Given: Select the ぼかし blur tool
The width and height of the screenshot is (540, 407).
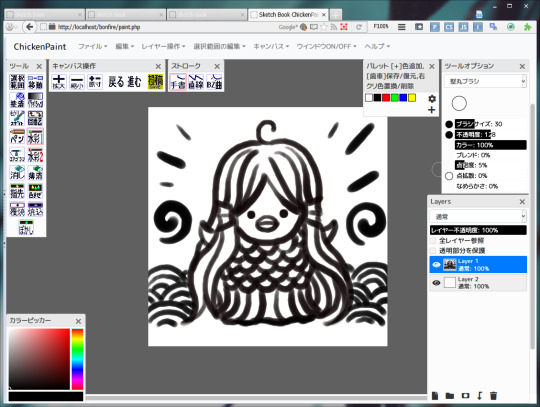Looking at the screenshot, I should click(26, 228).
